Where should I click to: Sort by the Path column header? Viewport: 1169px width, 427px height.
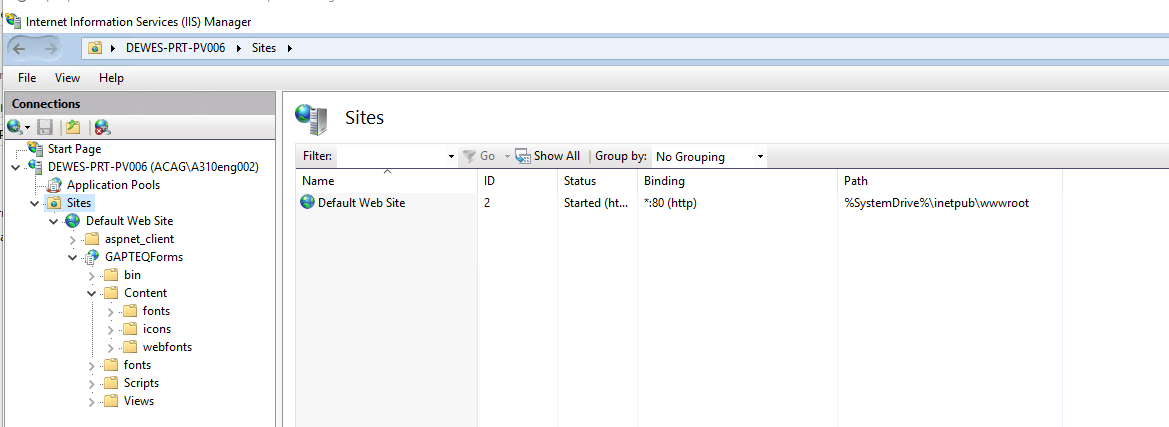point(950,181)
